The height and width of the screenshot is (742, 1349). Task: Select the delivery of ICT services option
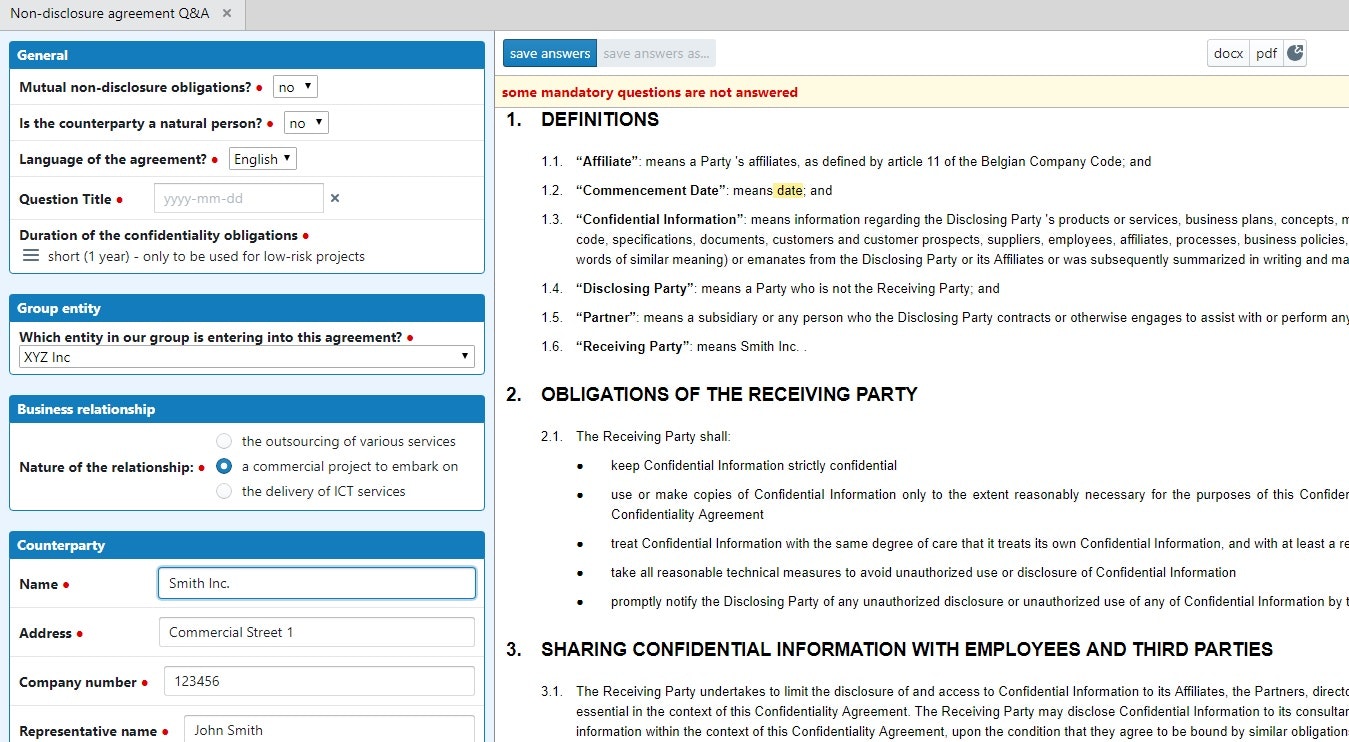point(224,491)
